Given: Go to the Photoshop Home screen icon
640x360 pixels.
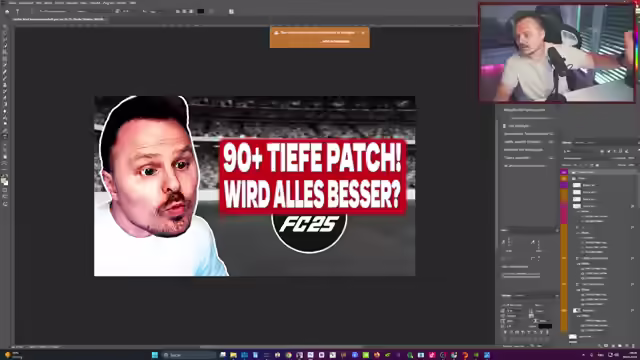Looking at the screenshot, I should 7,12.
